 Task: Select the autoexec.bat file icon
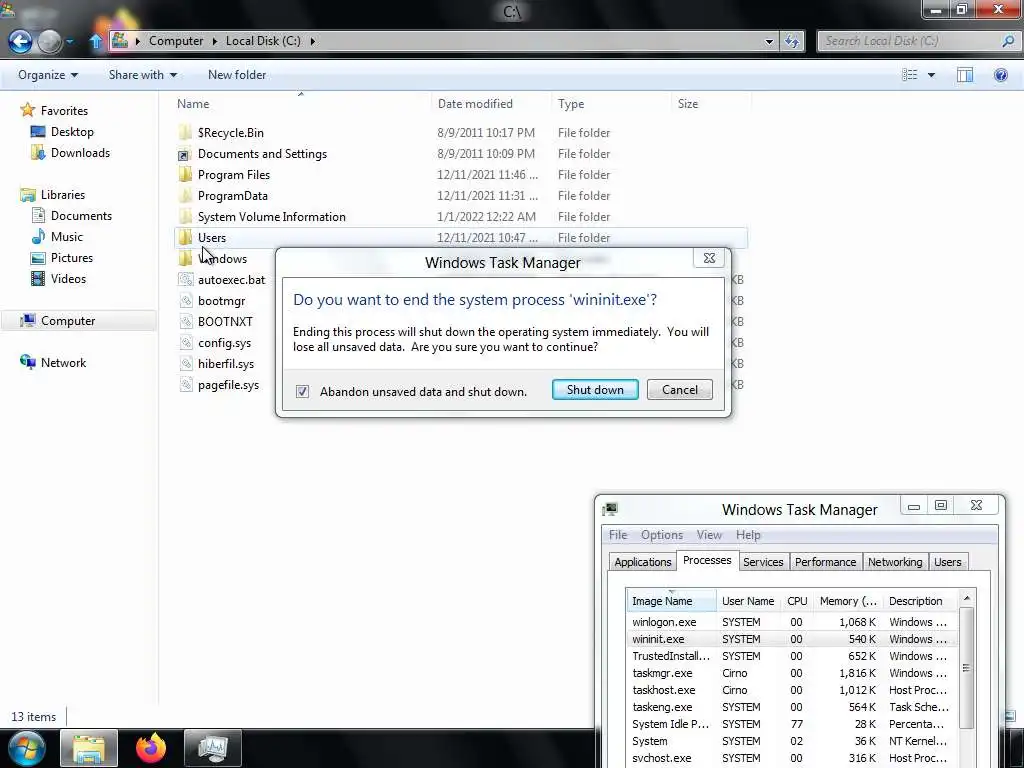185,280
